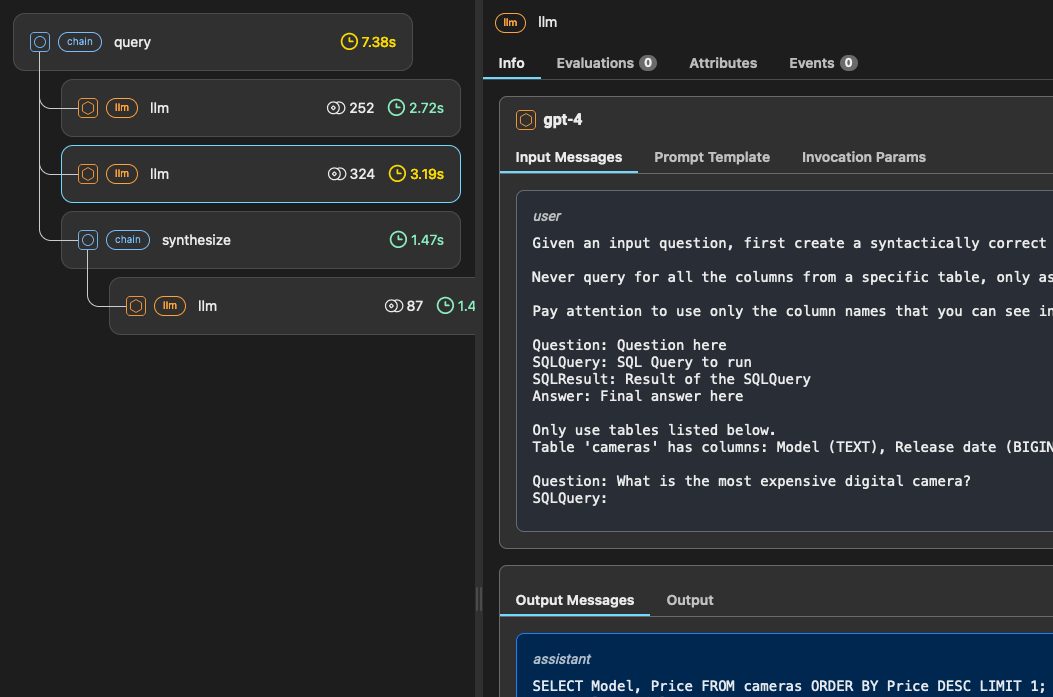
Task: Click the blue chain hexagon icon beside query
Action: coord(40,42)
